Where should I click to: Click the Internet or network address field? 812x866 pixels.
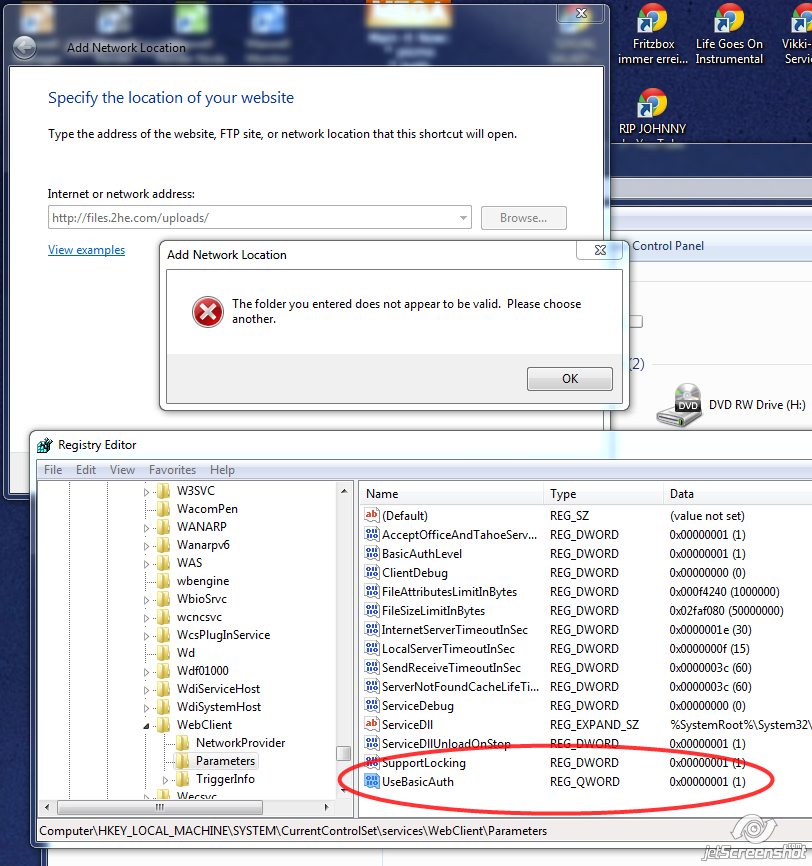tap(260, 218)
